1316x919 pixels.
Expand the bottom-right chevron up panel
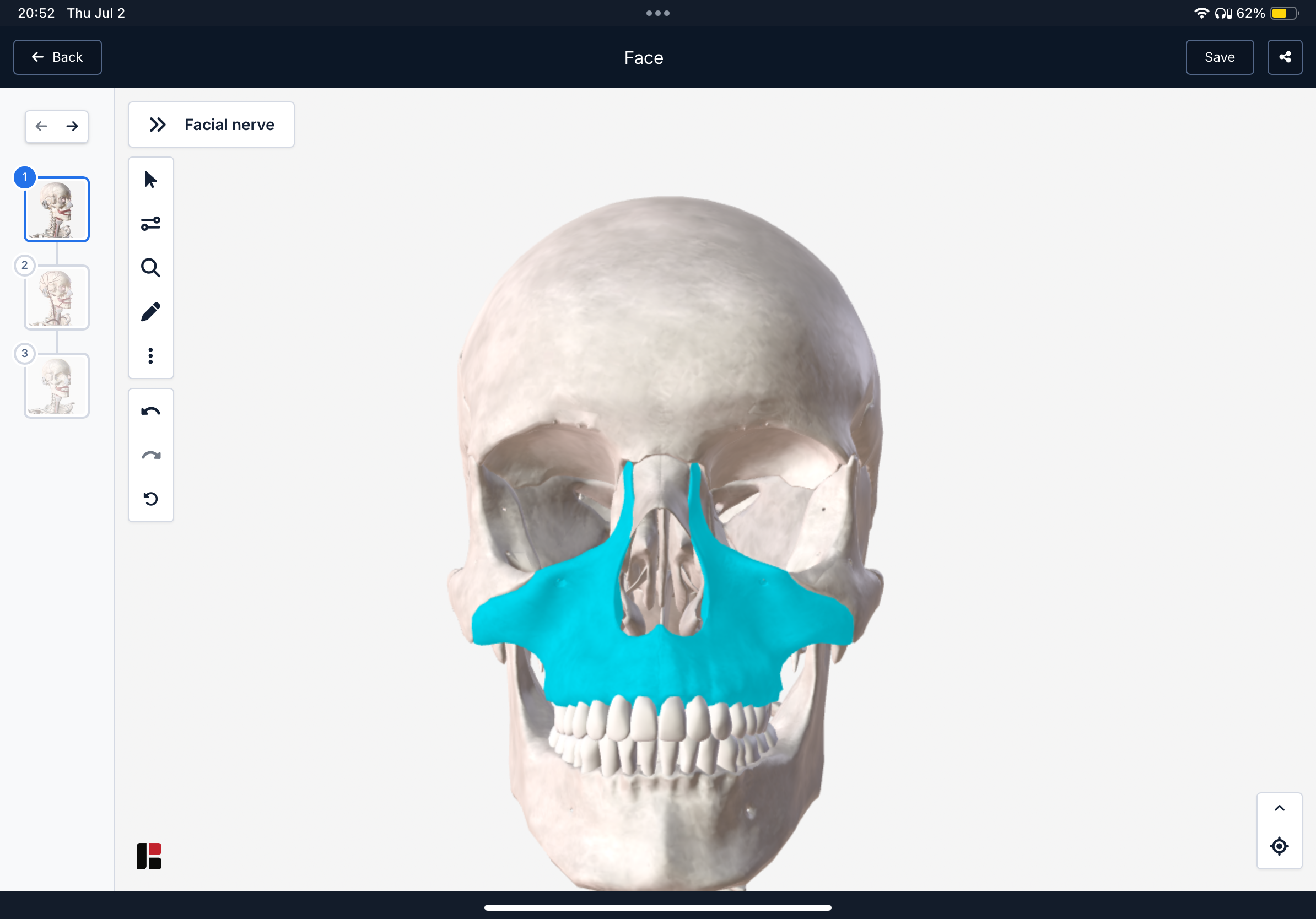pyautogui.click(x=1279, y=808)
